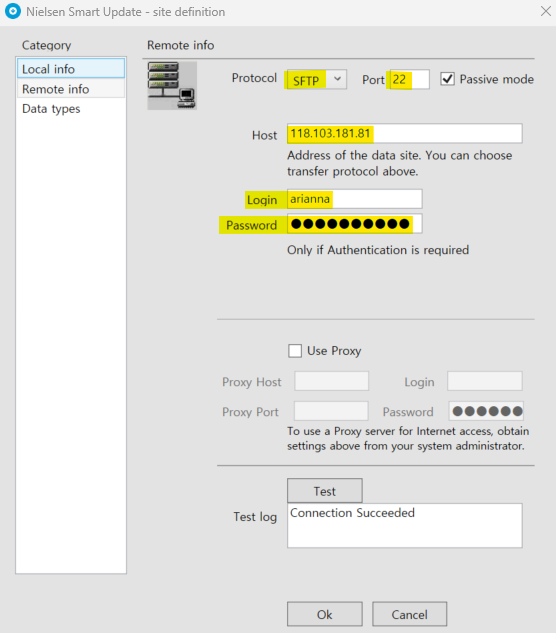Click the Nielsen Smart Update app icon

(13, 11)
